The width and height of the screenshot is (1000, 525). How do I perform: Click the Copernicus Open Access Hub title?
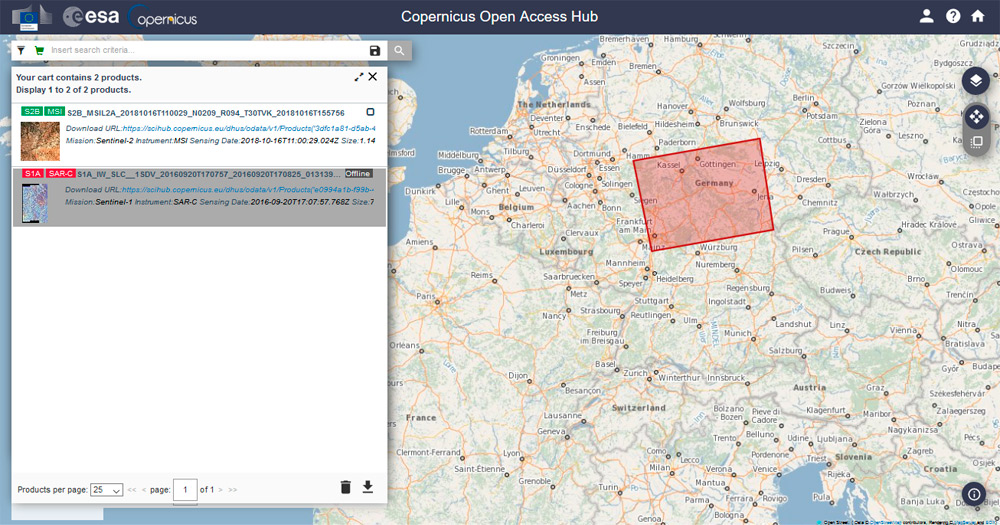[x=499, y=17]
